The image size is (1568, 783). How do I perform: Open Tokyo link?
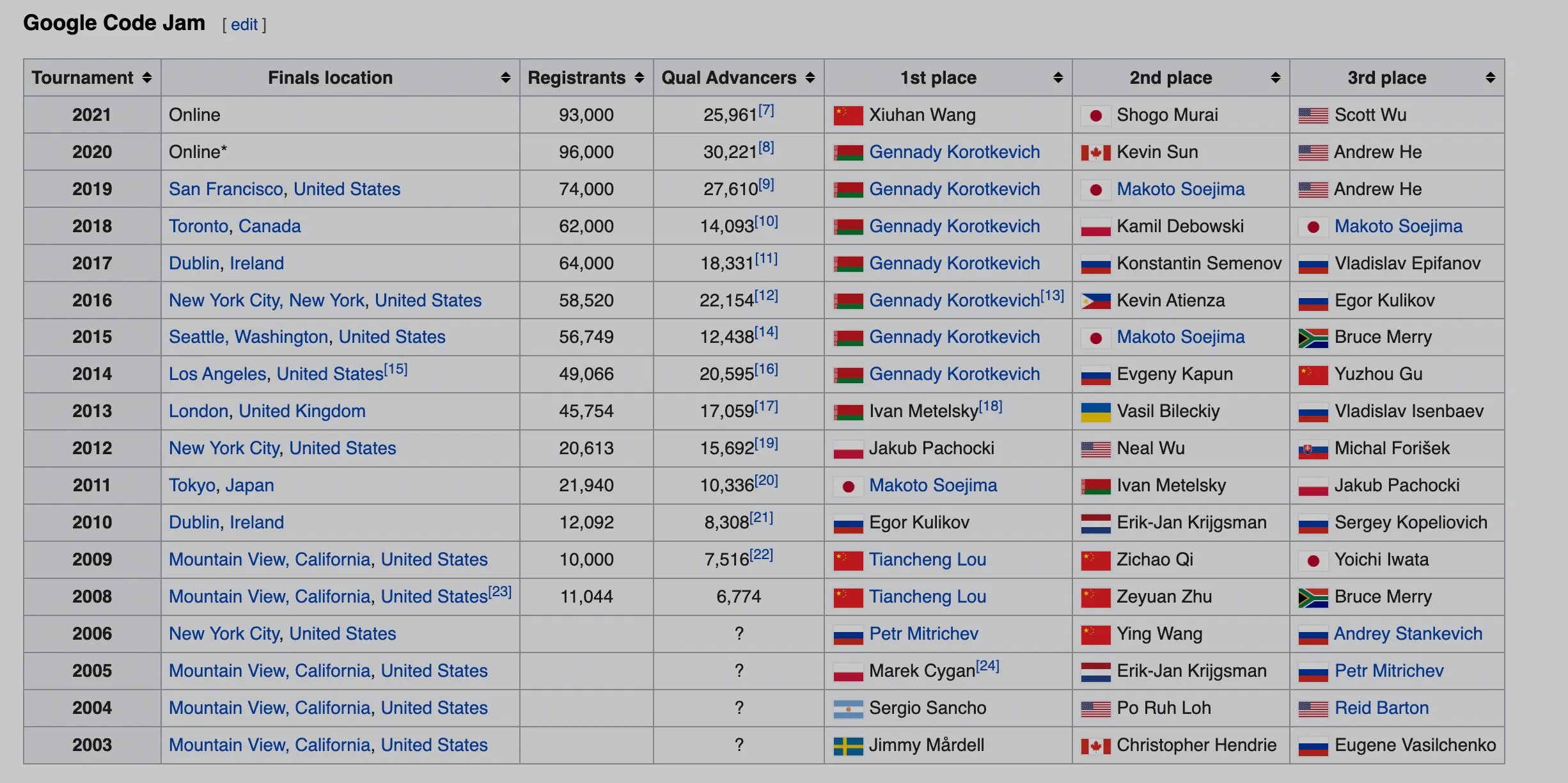point(192,486)
